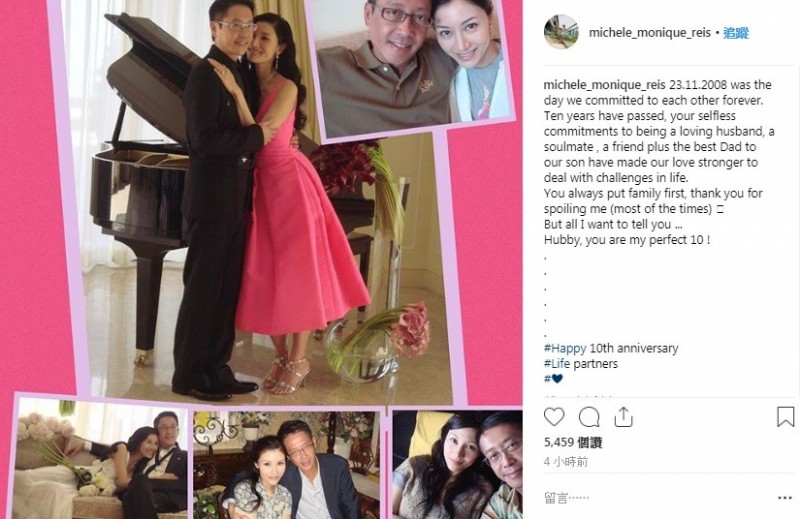Focus the 留言 comment input field

tap(658, 498)
